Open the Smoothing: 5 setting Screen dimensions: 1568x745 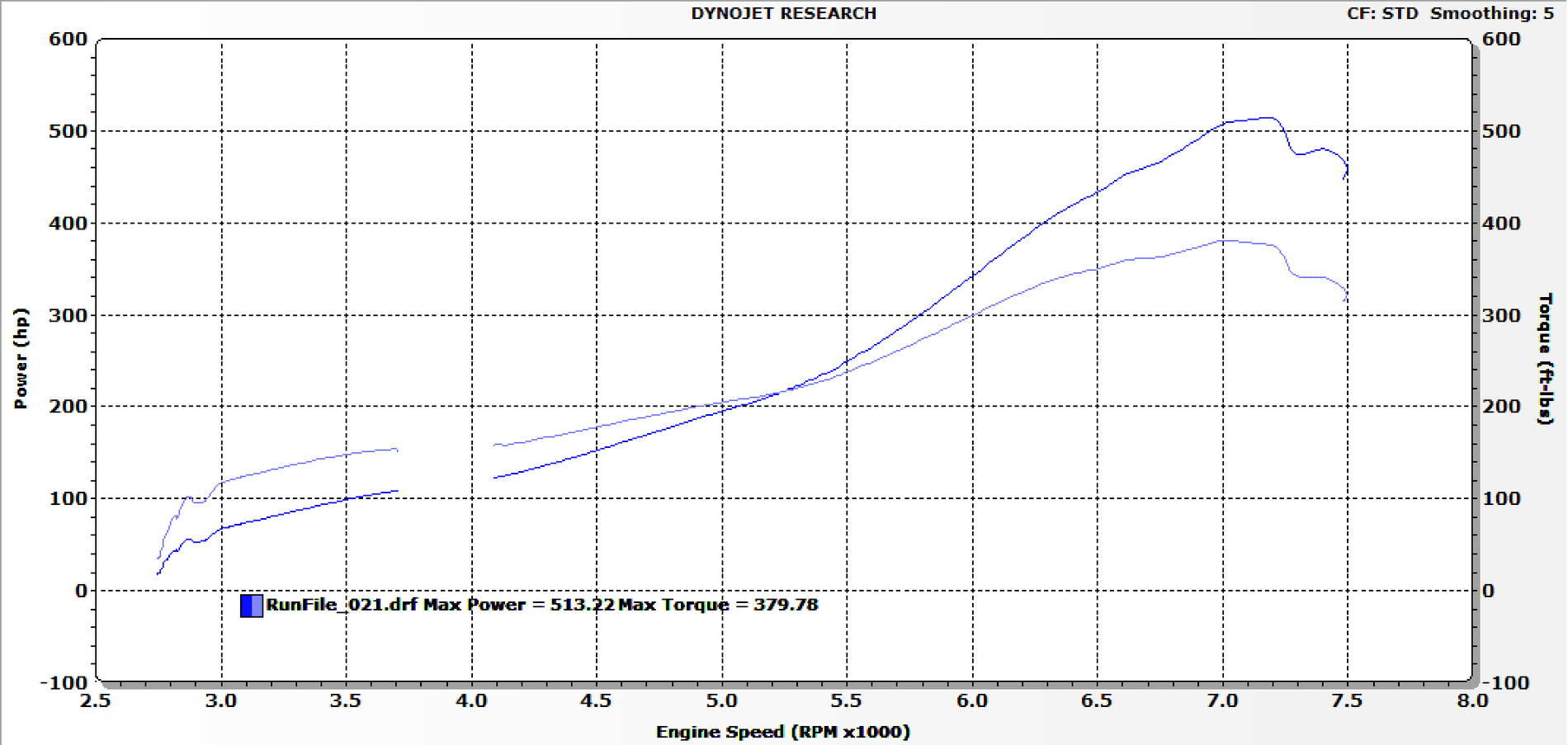tap(1493, 13)
